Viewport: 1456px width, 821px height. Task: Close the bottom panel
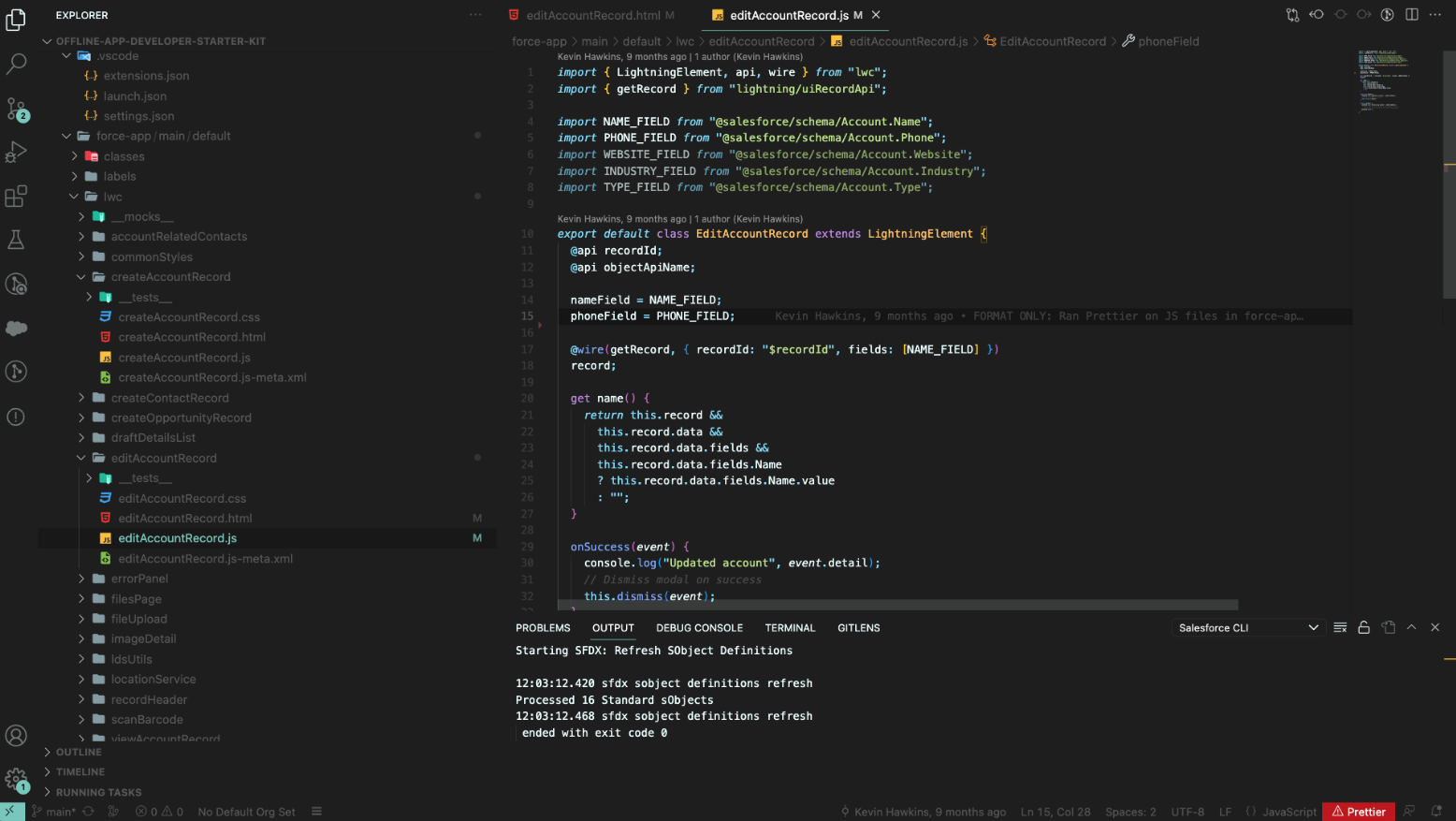(x=1434, y=627)
